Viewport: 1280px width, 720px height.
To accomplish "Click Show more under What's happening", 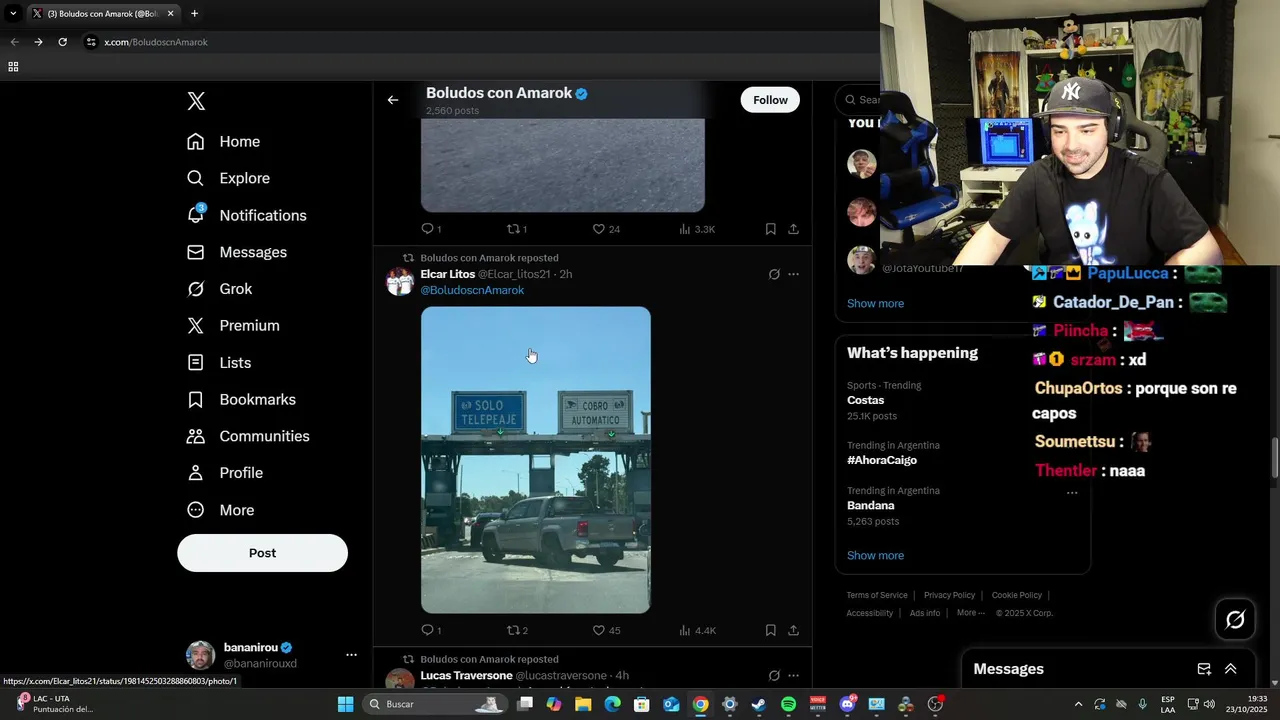I will [x=875, y=555].
